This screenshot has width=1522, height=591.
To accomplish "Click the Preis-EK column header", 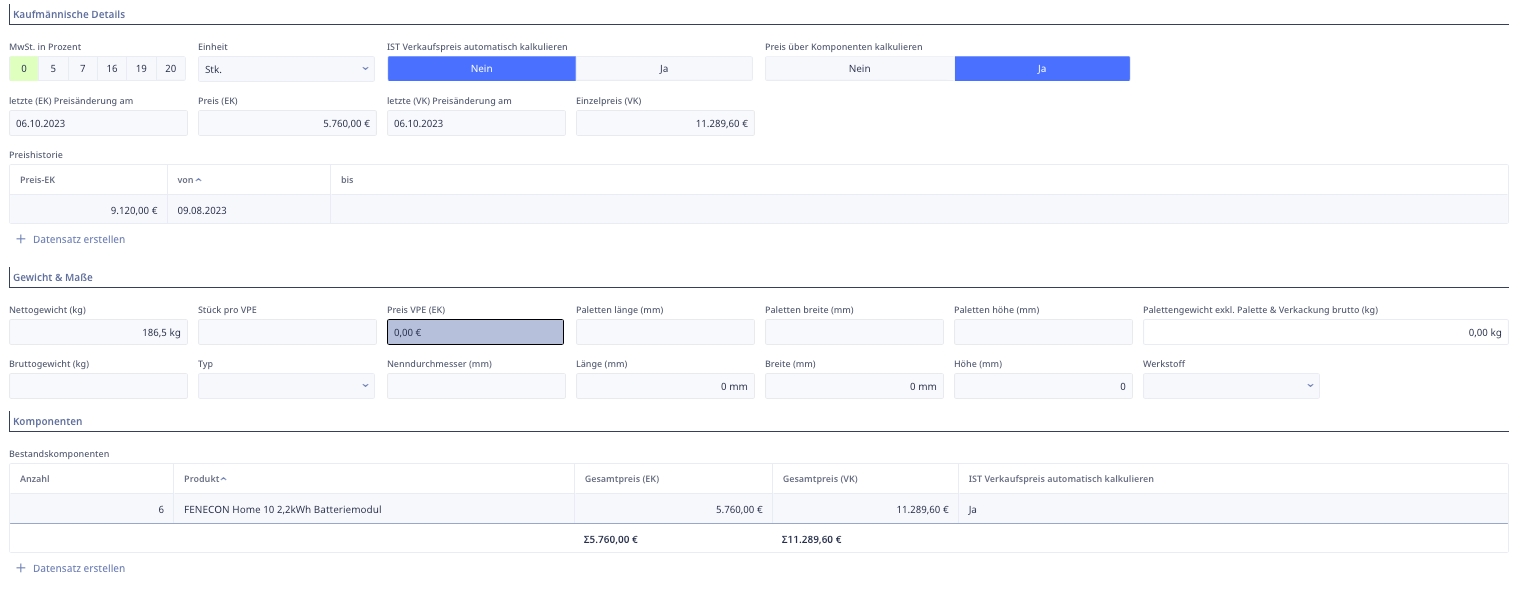I will pos(38,180).
